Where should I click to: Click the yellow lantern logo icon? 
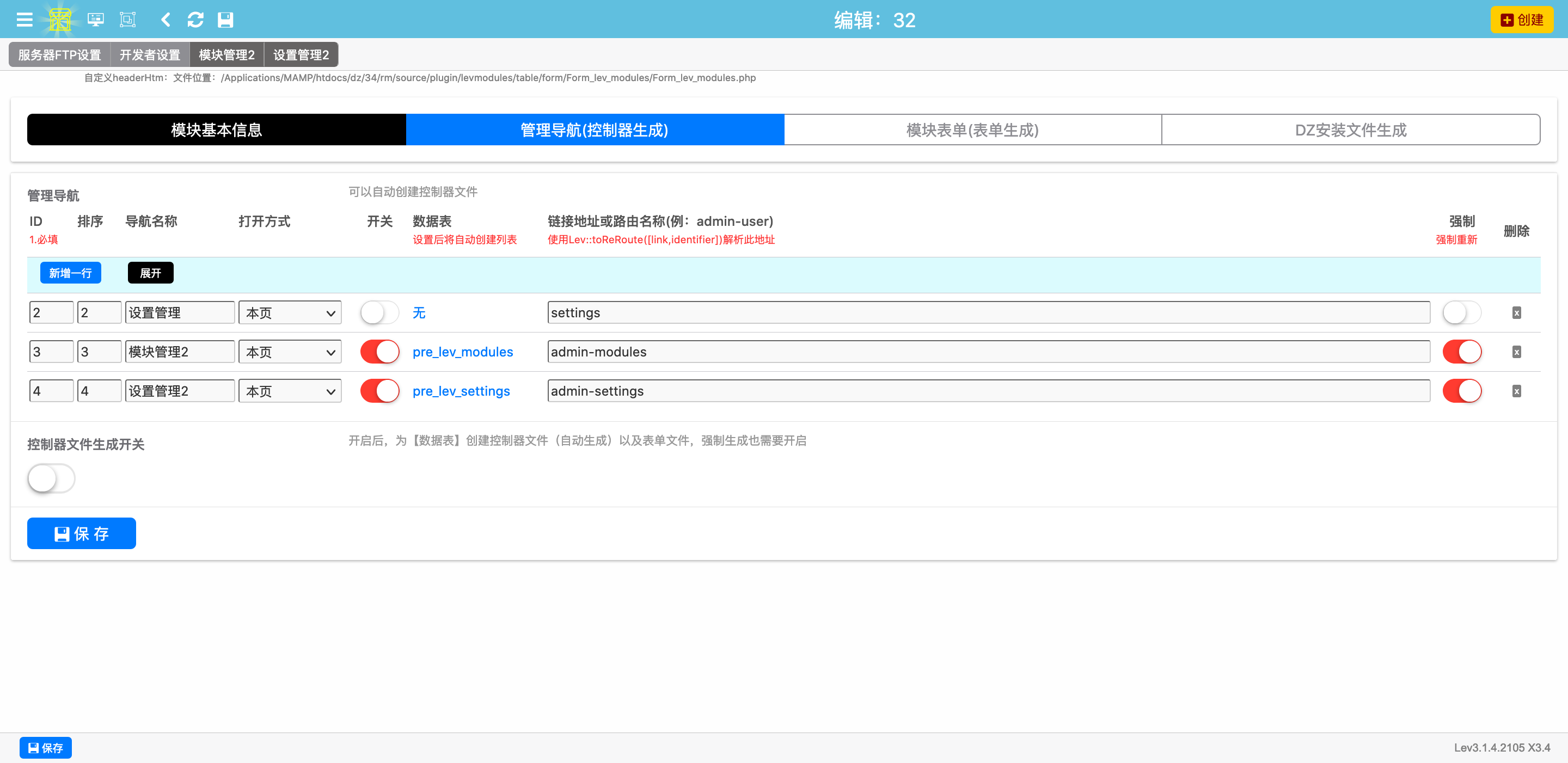tap(60, 20)
